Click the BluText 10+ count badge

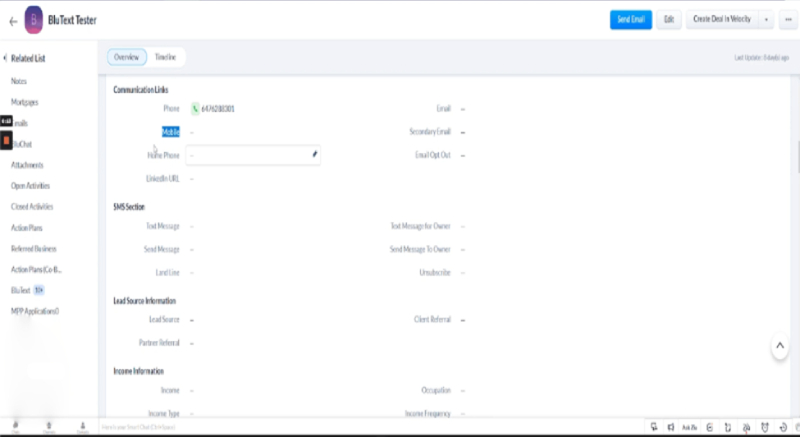[x=39, y=290]
